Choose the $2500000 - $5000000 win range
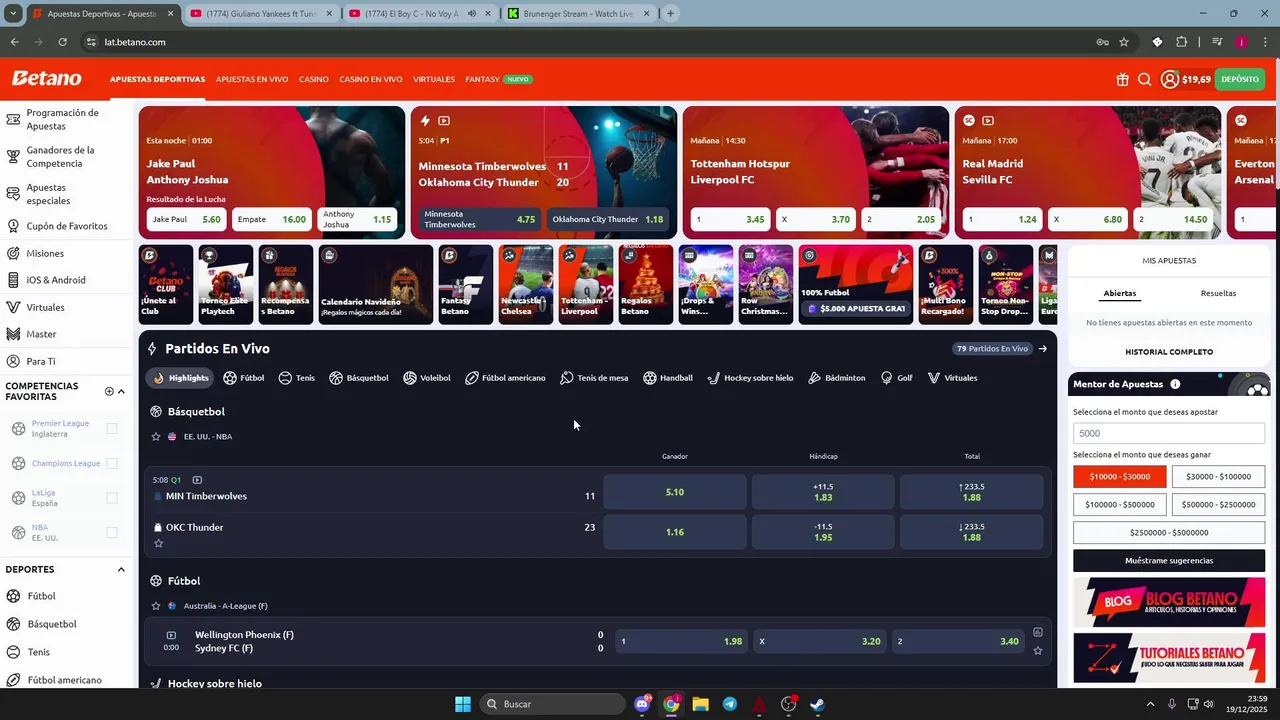This screenshot has width=1280, height=720. (x=1169, y=533)
